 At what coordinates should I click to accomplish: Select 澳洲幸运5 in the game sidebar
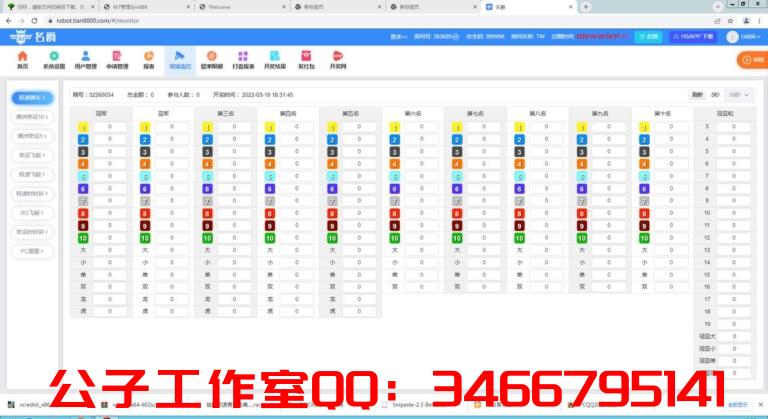(x=32, y=136)
